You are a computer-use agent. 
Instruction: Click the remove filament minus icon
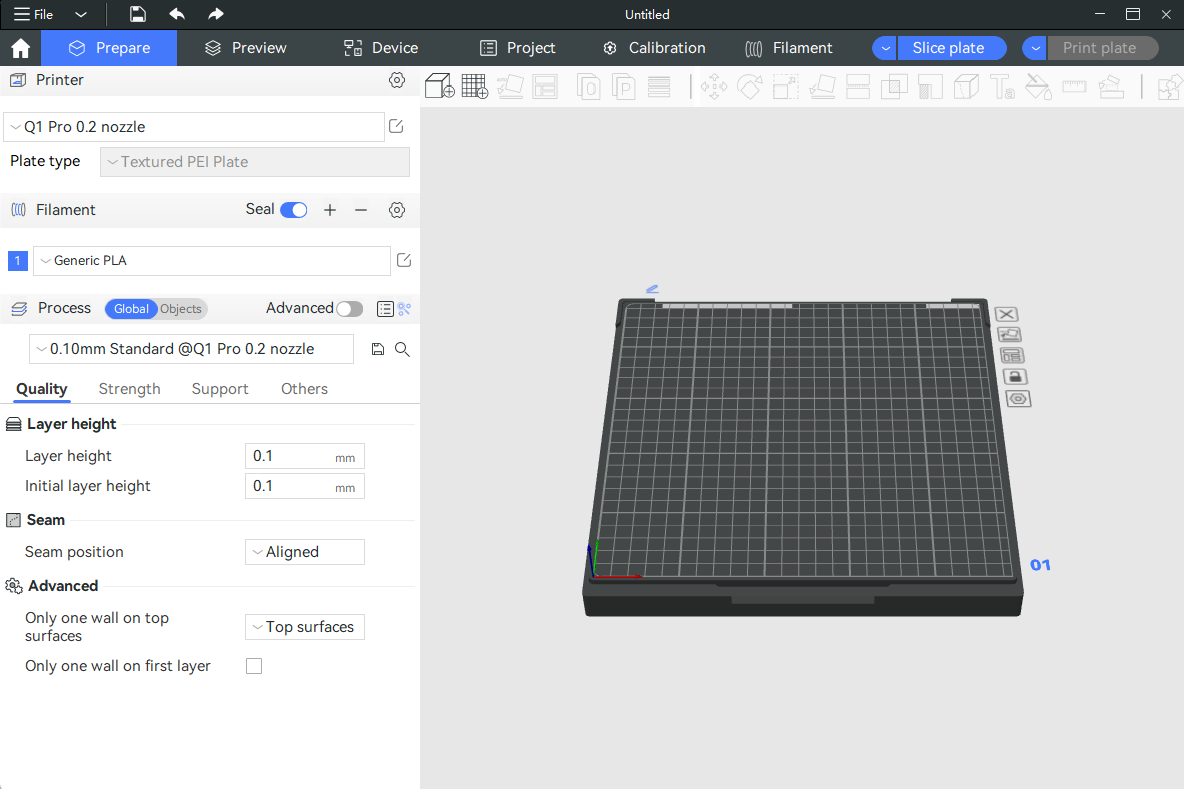[361, 210]
